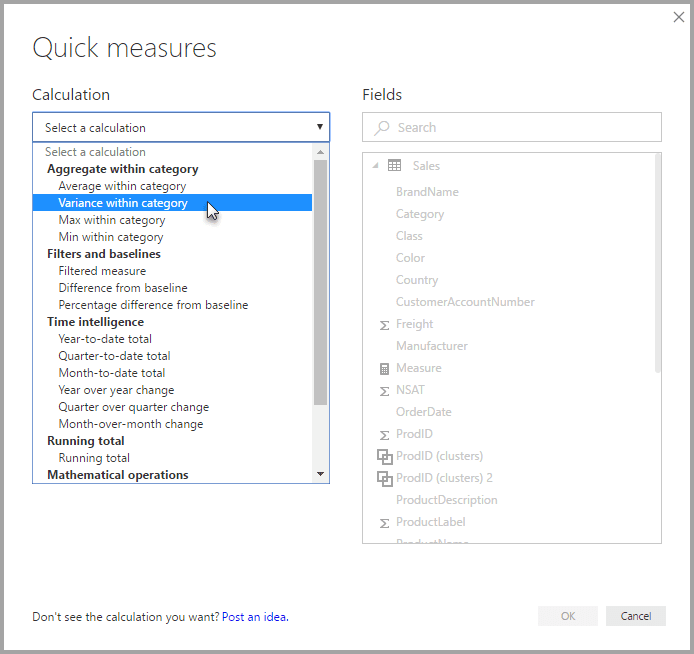
Task: Select Year-to-date total
Action: (172, 339)
